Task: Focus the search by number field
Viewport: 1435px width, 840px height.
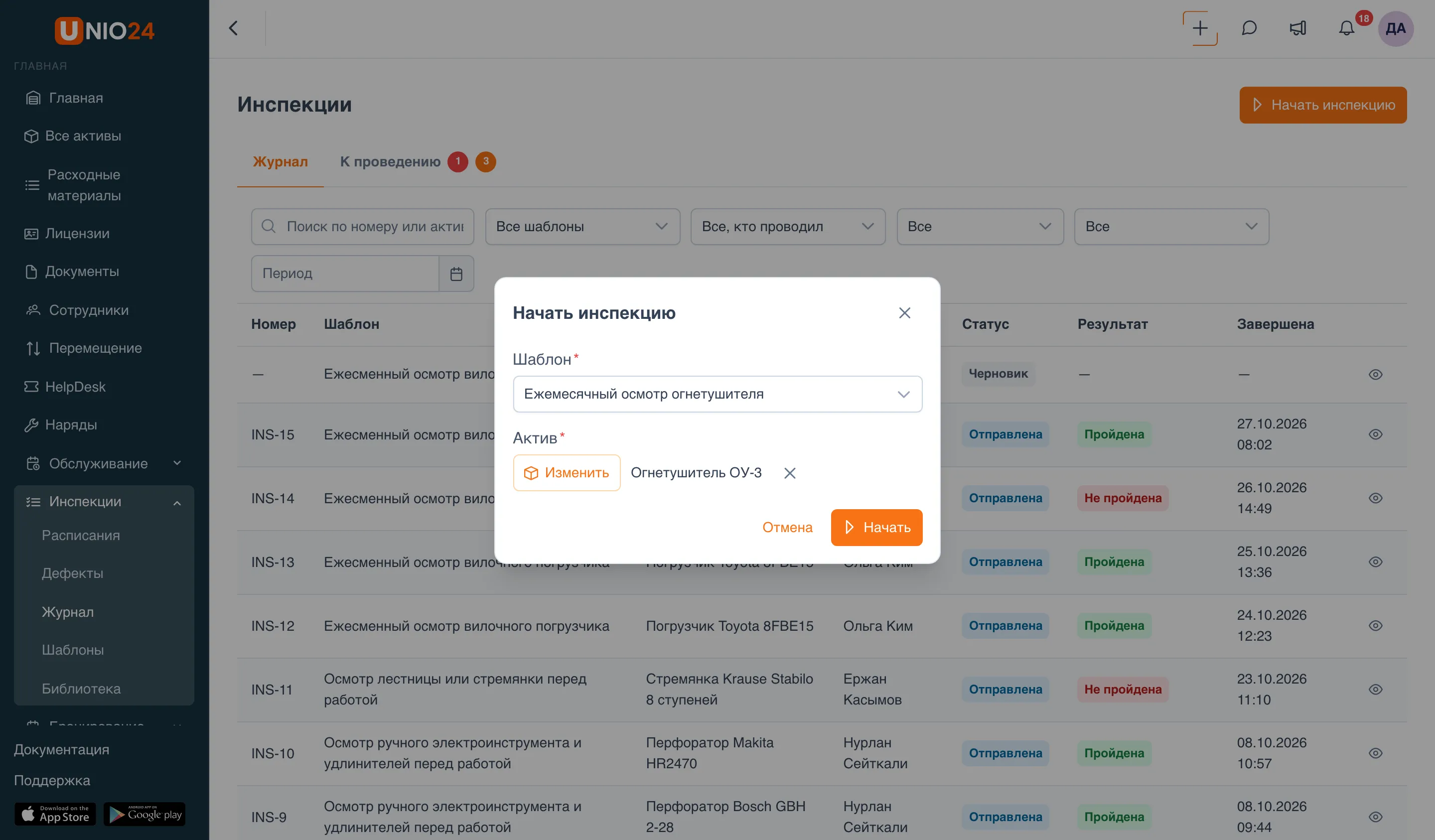Action: click(363, 227)
